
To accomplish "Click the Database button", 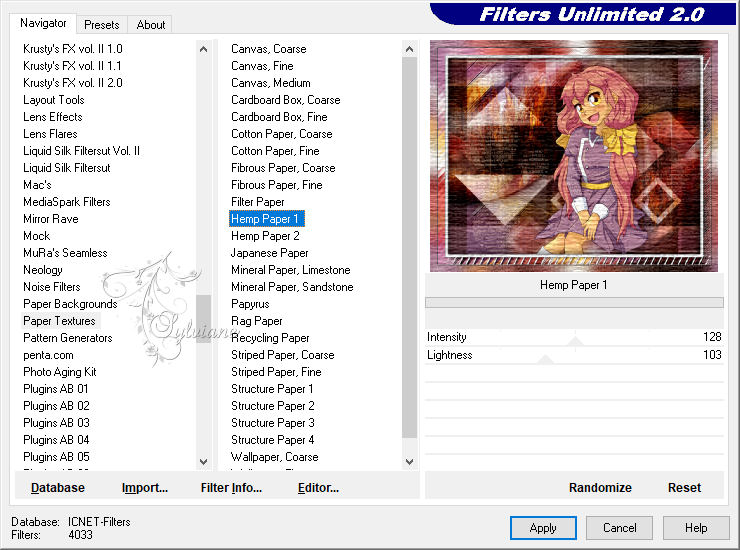I will [x=58, y=488].
